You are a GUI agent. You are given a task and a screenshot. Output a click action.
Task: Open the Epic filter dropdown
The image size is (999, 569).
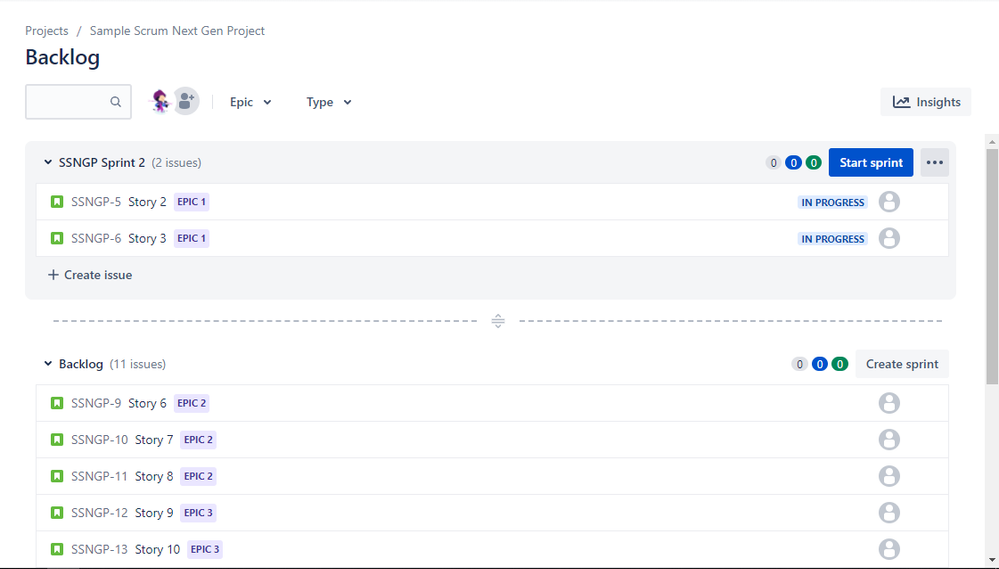click(x=250, y=102)
